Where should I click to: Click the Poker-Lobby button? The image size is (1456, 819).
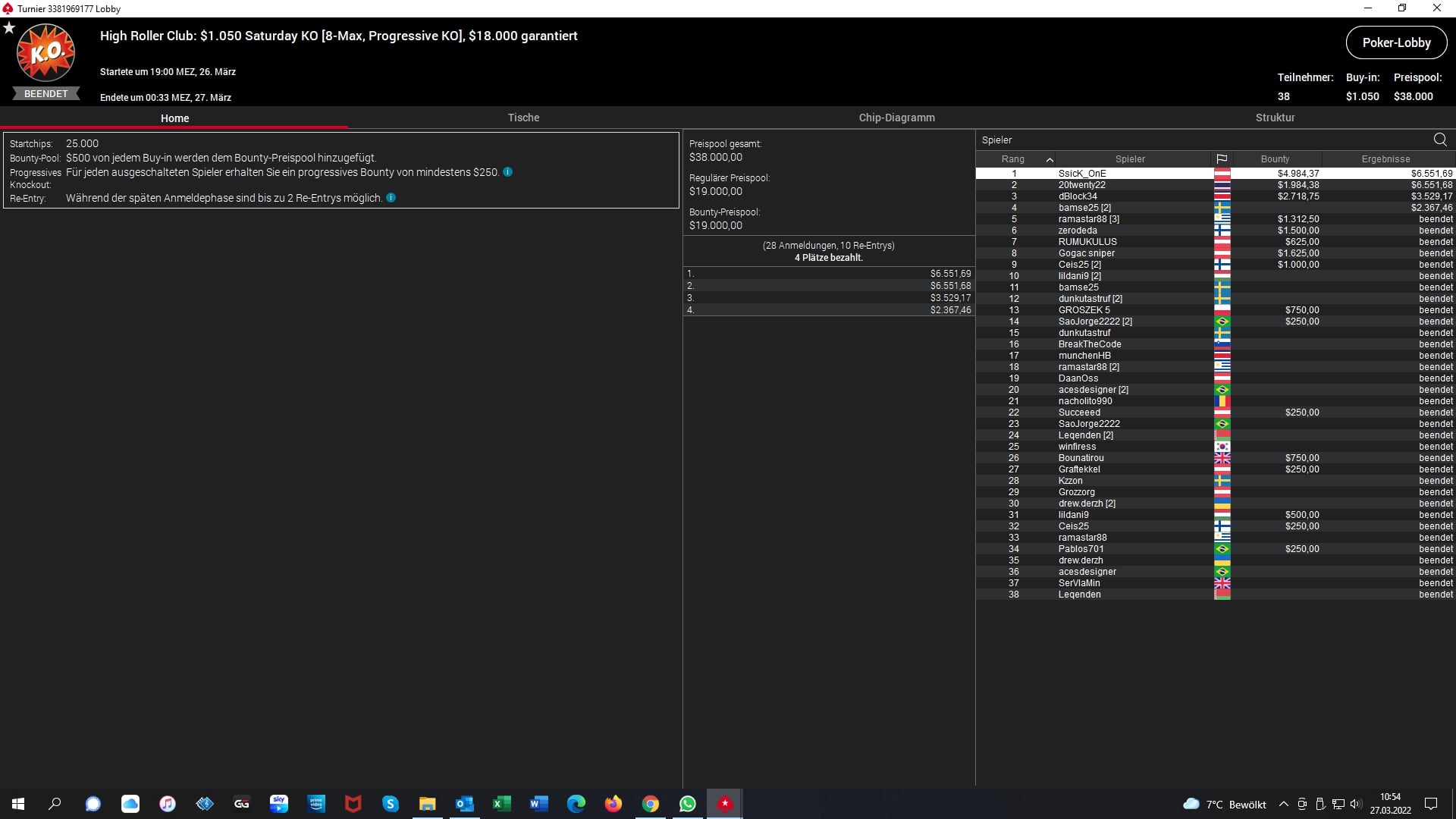click(x=1396, y=42)
